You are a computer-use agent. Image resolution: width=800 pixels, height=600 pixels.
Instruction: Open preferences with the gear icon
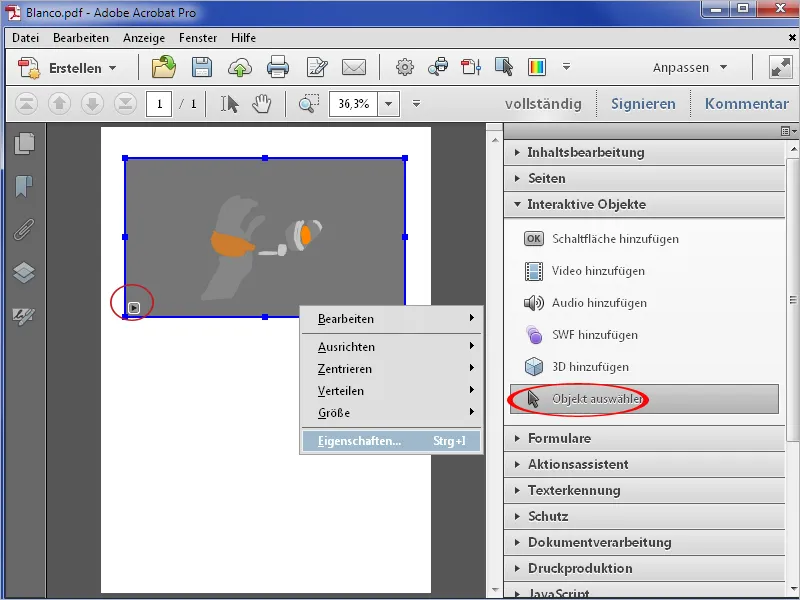pyautogui.click(x=405, y=67)
